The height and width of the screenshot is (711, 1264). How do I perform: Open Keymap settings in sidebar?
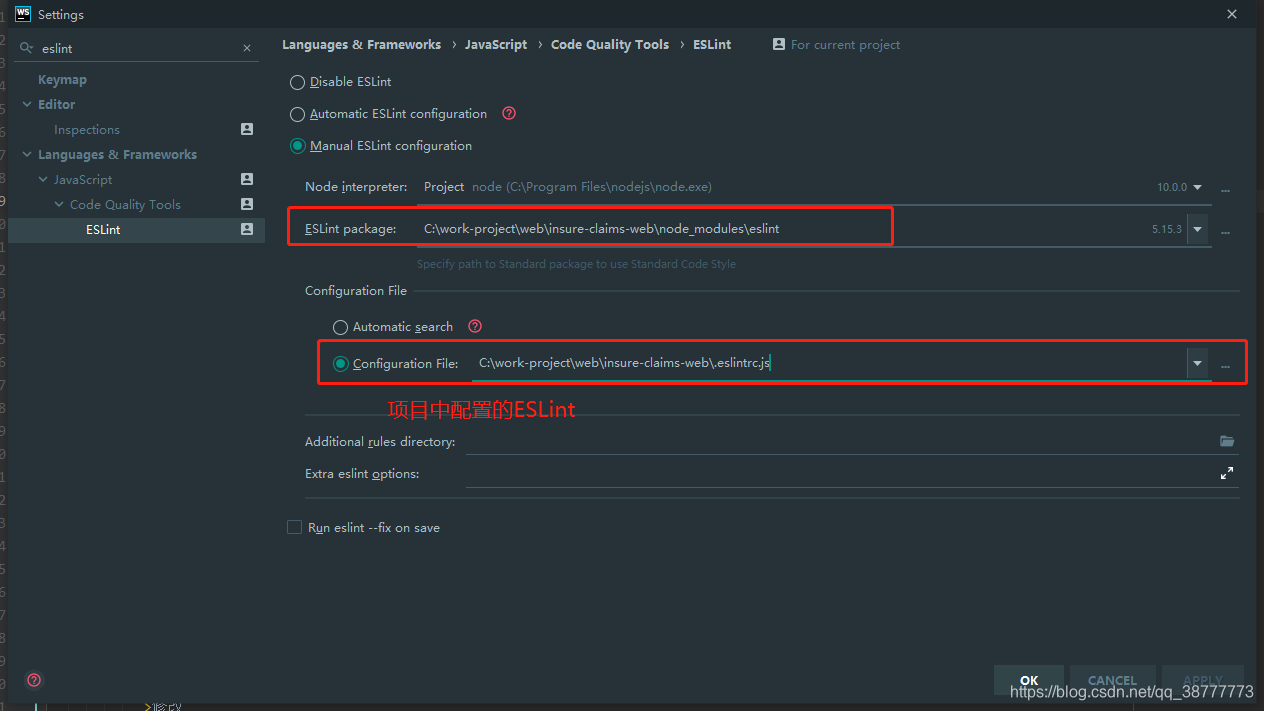[x=62, y=79]
